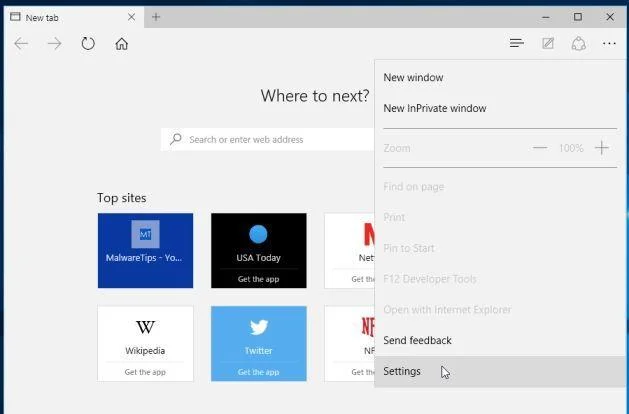Refresh the page with reload icon

(x=88, y=43)
